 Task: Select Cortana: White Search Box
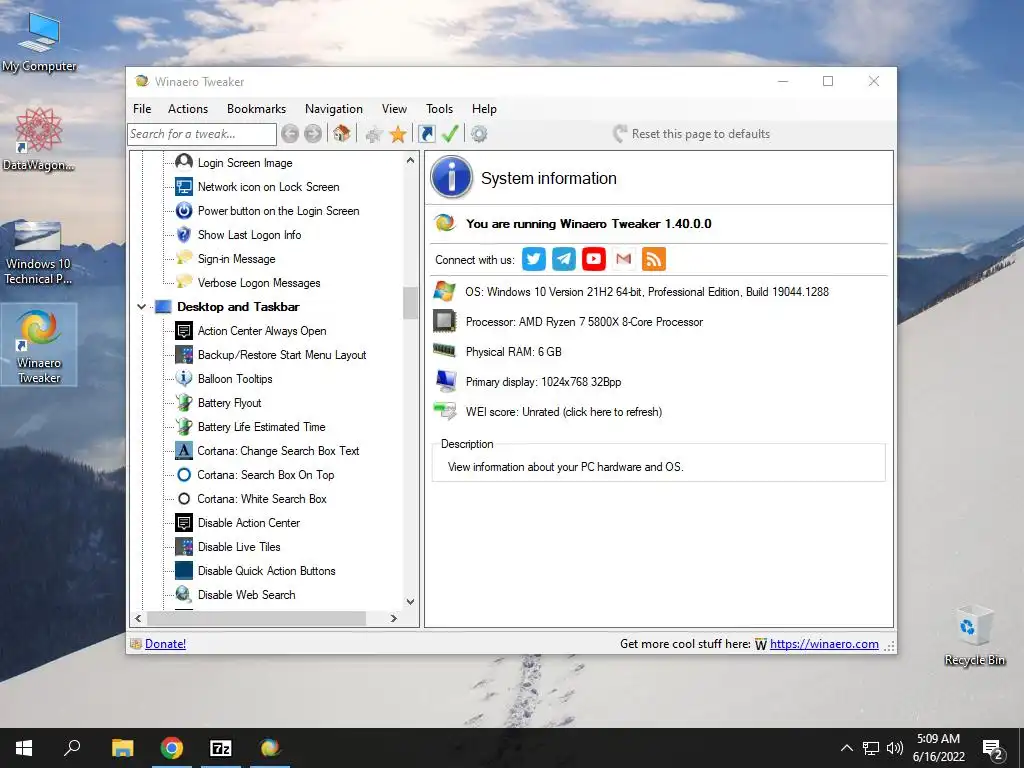tap(262, 499)
